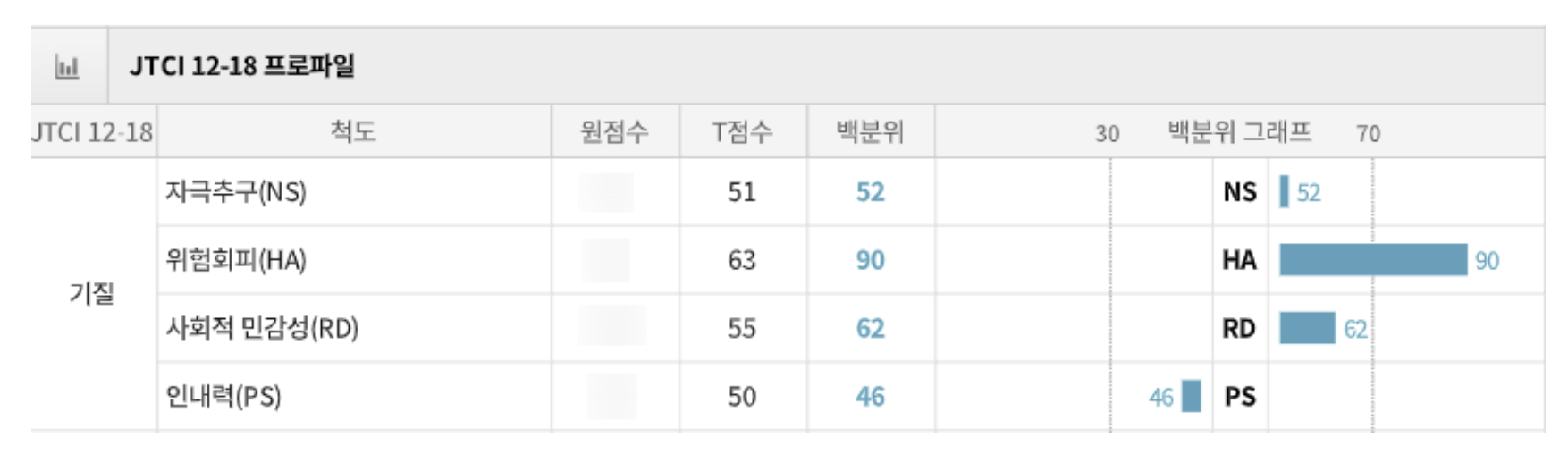Select the 자극추구(NS) scale row label

click(236, 192)
